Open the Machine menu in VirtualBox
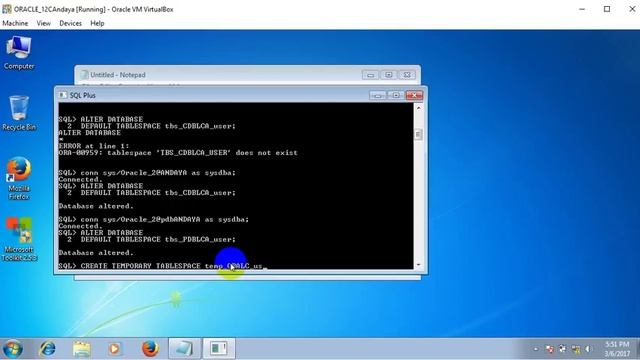640x360 pixels. (x=15, y=23)
